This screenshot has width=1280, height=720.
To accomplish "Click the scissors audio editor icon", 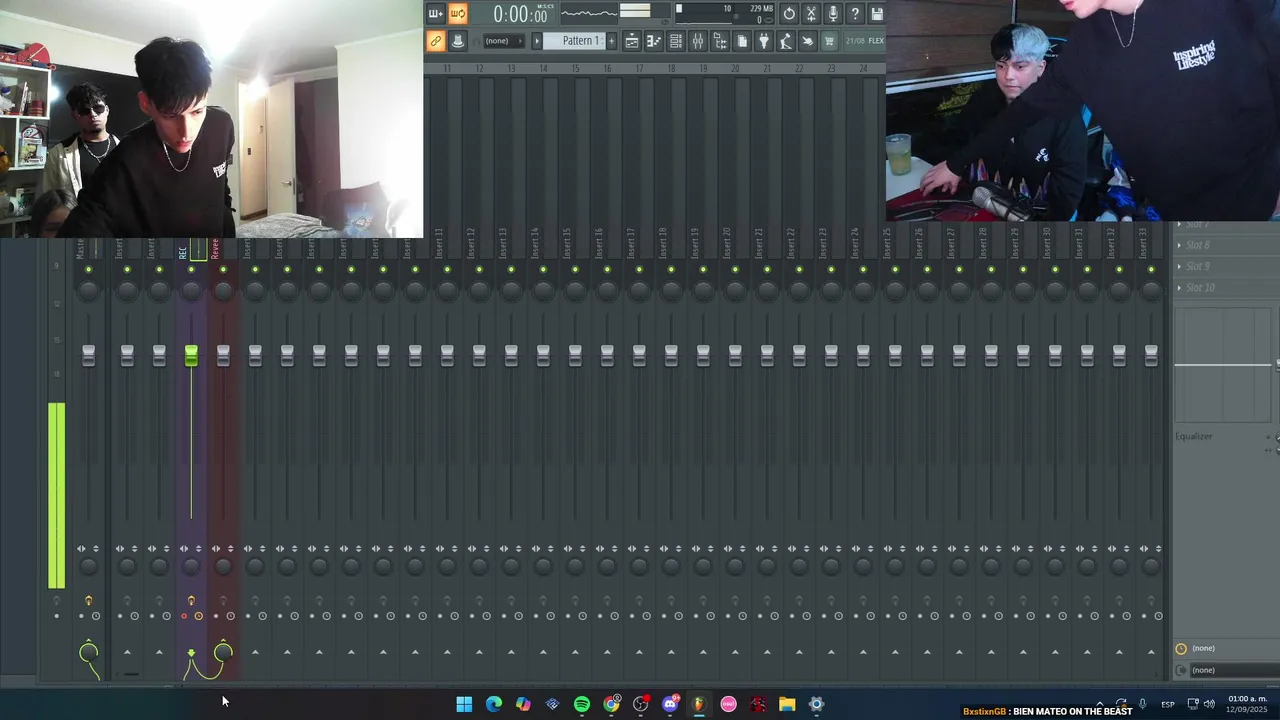I will (811, 14).
